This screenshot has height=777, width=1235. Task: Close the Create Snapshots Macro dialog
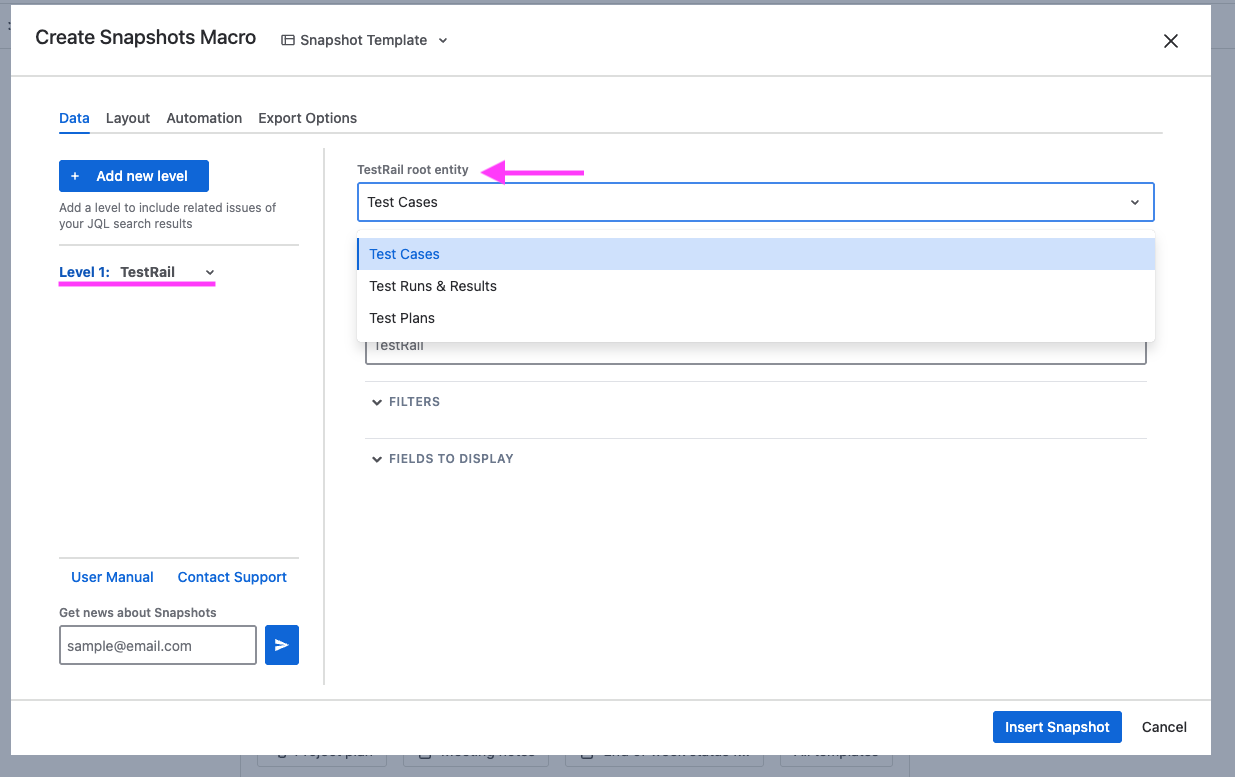click(1171, 41)
